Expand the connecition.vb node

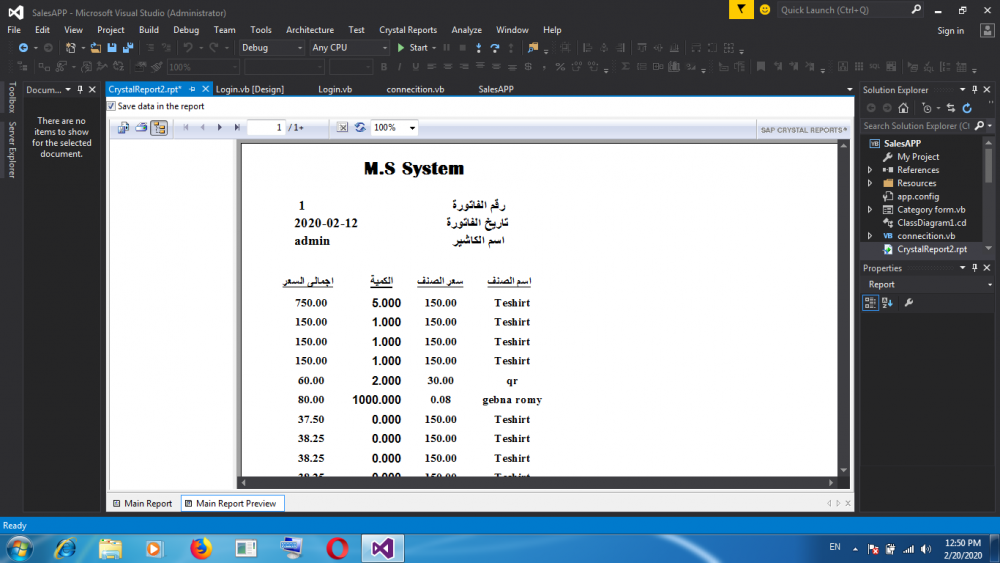click(x=870, y=236)
